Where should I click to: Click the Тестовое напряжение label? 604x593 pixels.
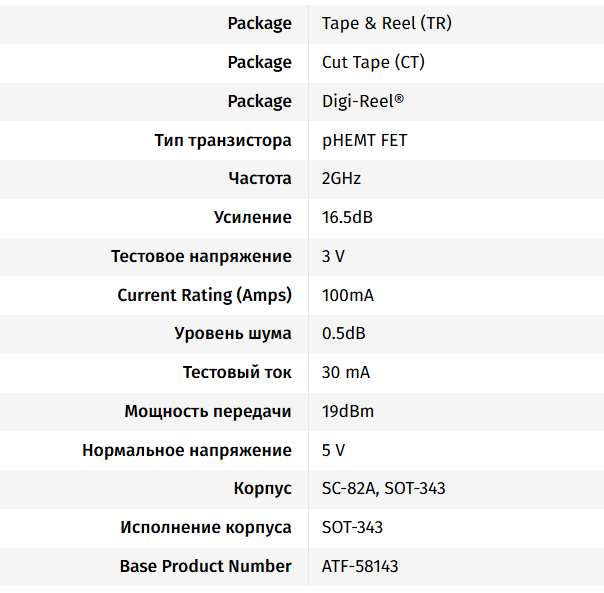201,256
